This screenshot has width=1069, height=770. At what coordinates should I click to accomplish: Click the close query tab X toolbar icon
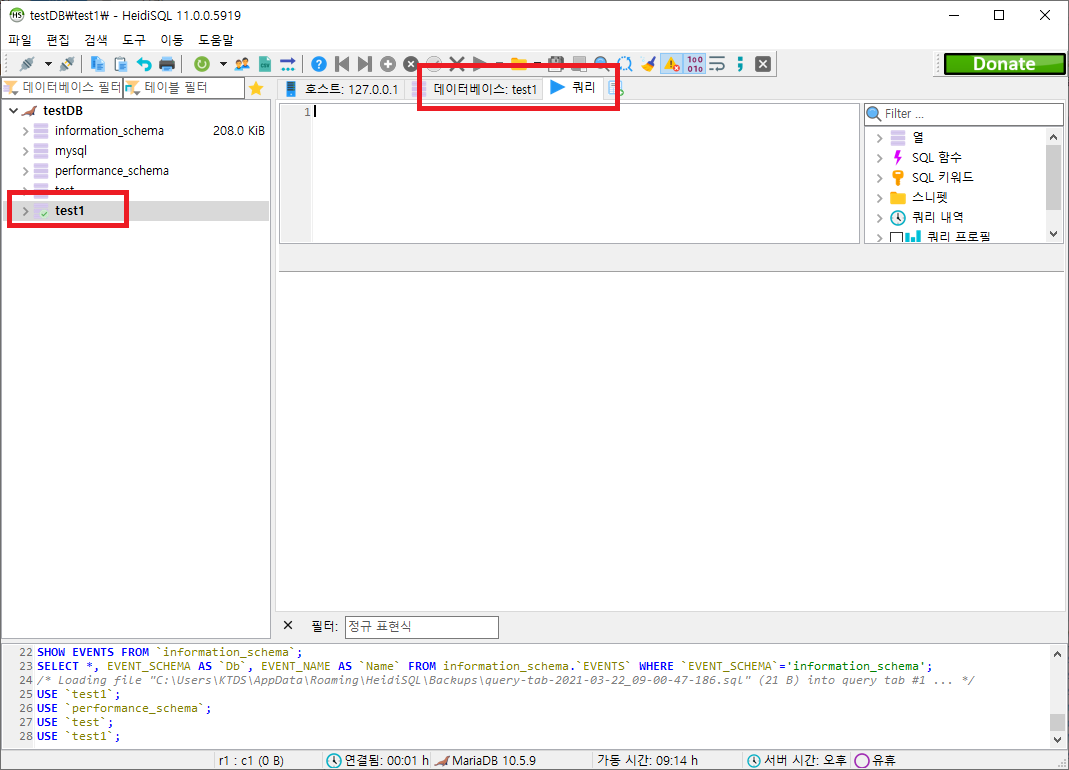(763, 64)
